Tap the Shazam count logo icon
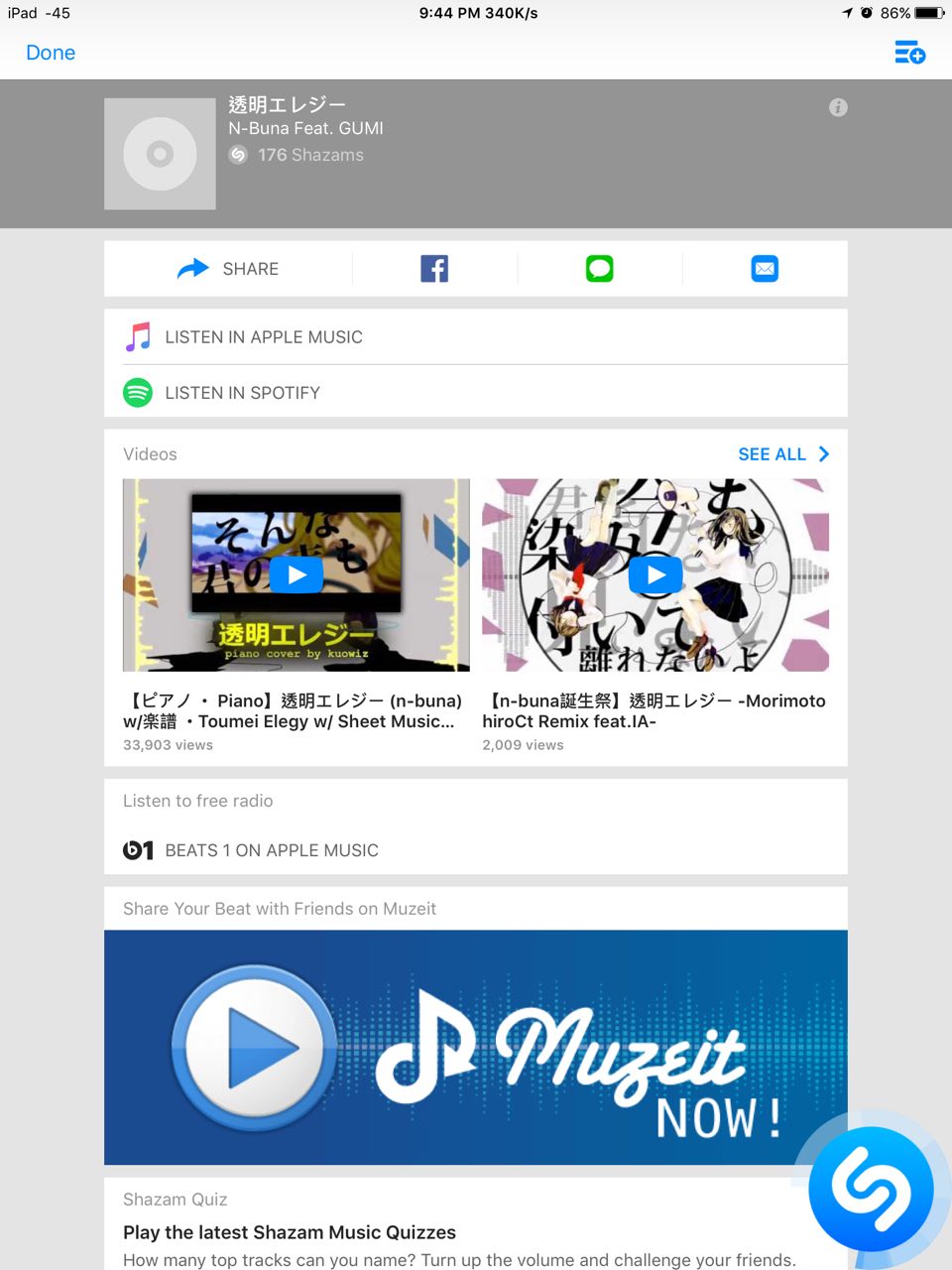The width and height of the screenshot is (952, 1270). point(238,155)
